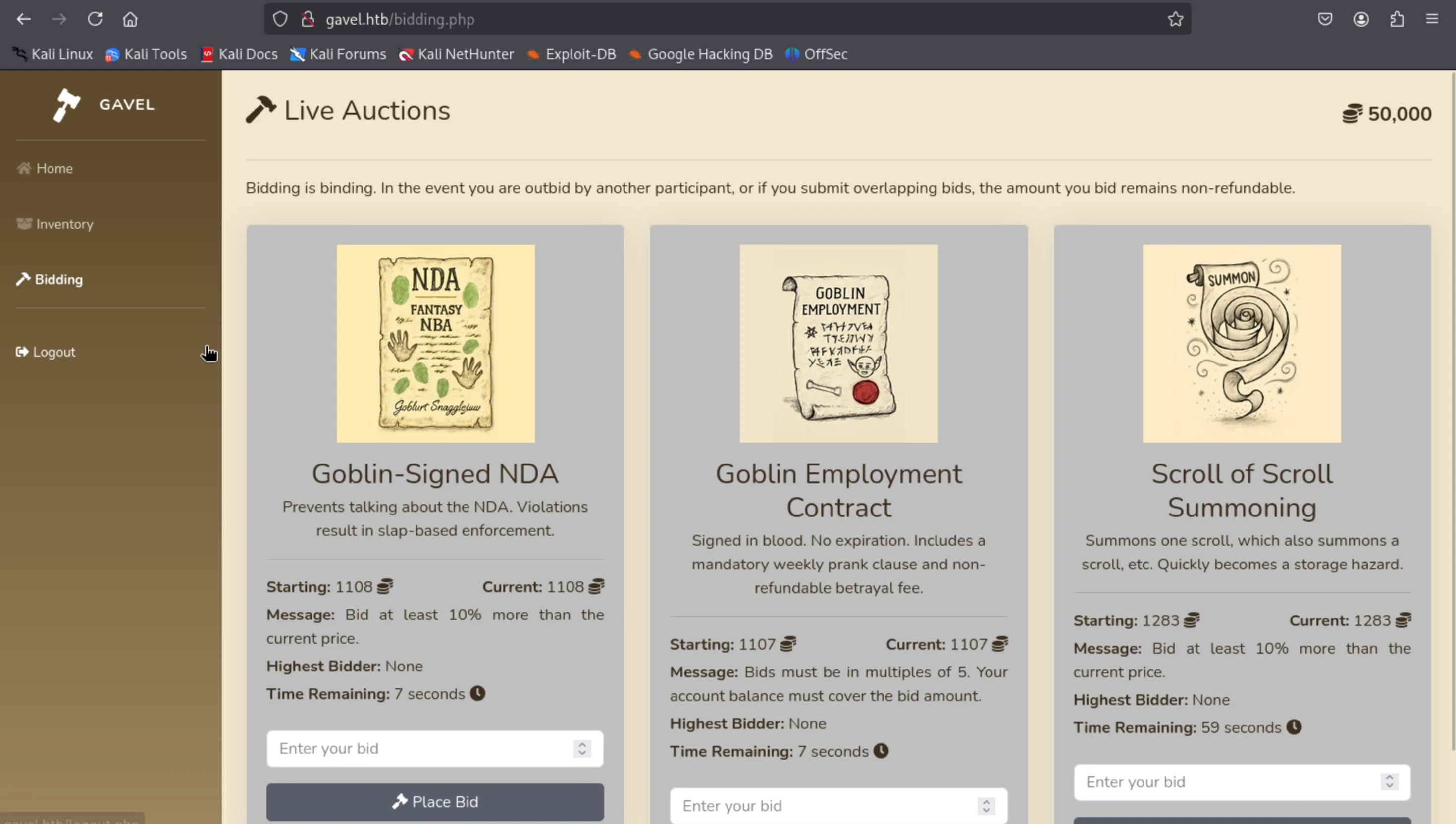Click the browser home icon
1456x824 pixels.
tap(130, 19)
